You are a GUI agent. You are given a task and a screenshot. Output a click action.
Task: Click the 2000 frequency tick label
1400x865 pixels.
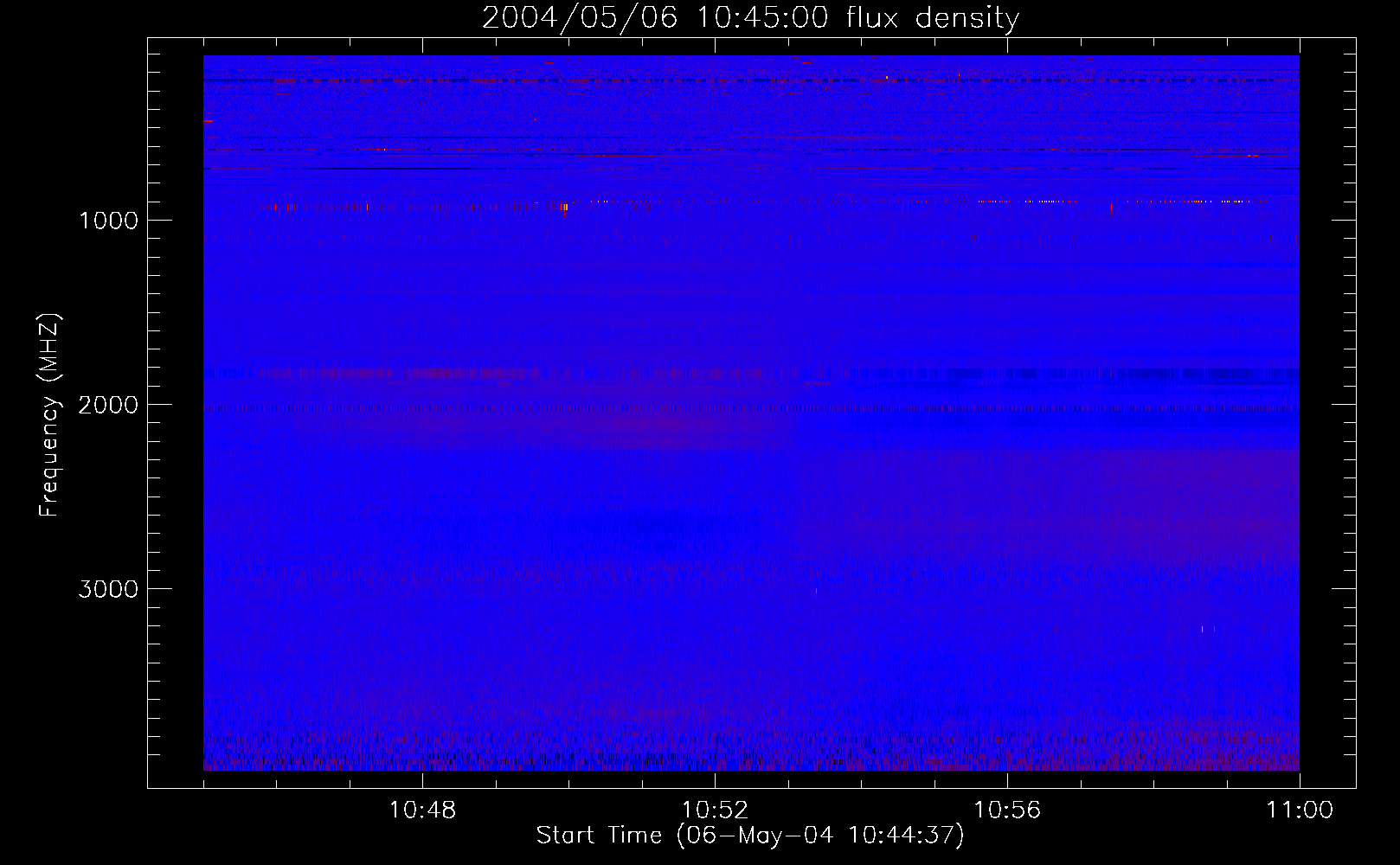tap(108, 405)
